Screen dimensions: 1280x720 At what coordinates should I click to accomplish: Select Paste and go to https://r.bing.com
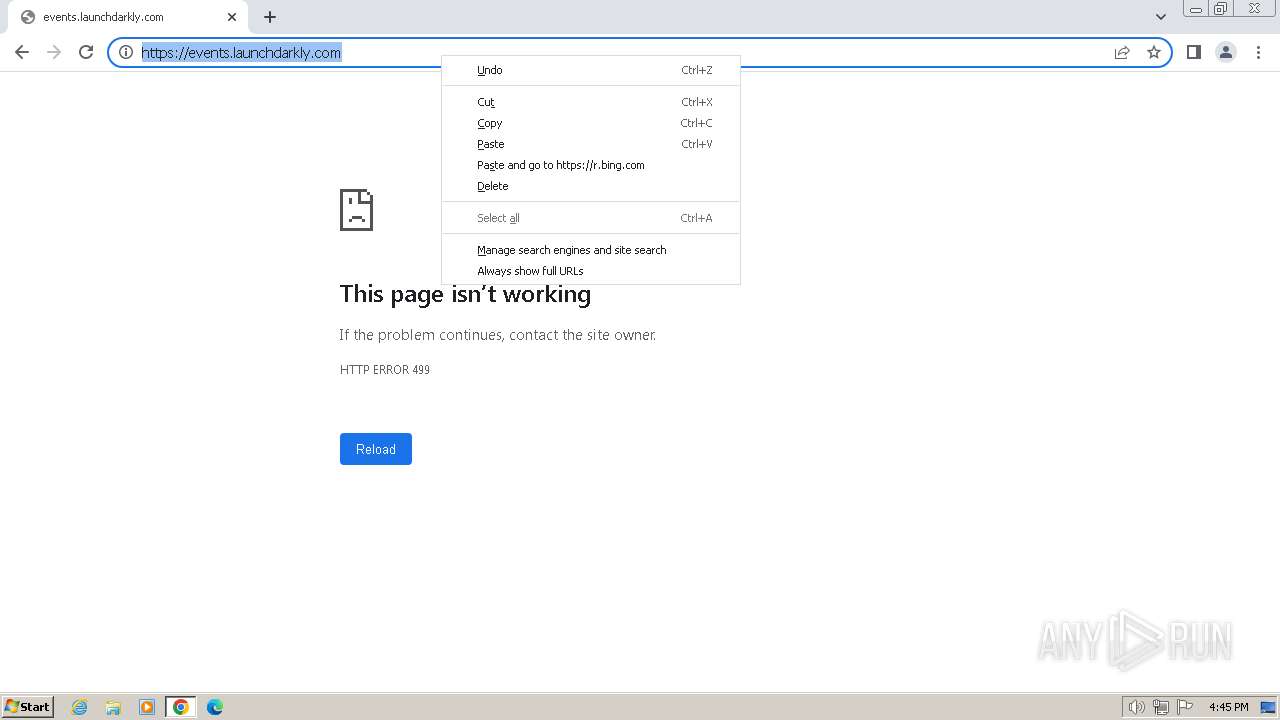click(591, 165)
